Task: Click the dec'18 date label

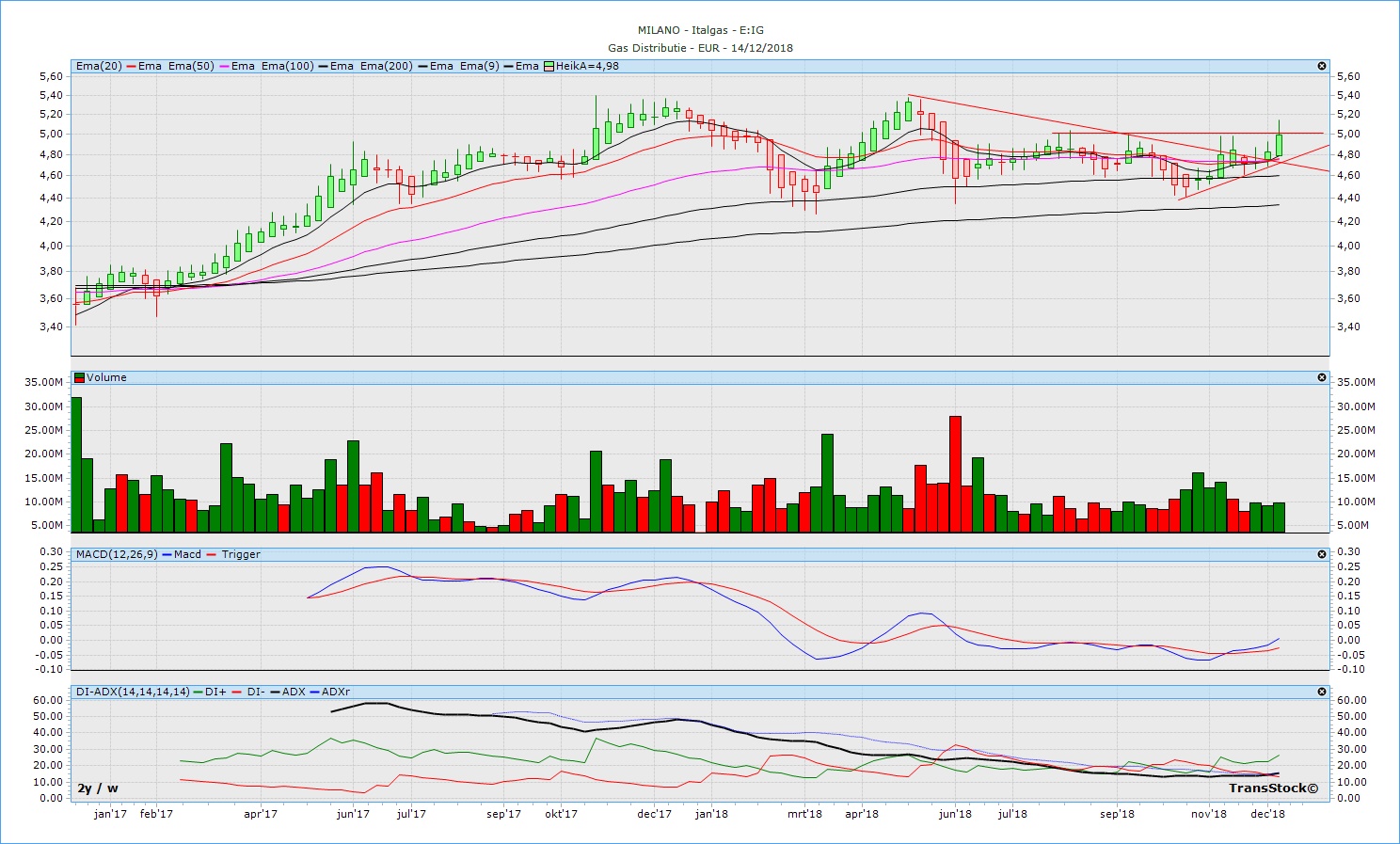Action: tap(1267, 814)
